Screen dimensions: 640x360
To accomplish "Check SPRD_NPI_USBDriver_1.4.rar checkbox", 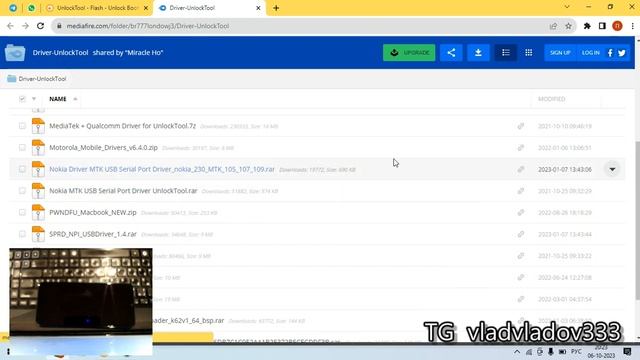I will coord(22,234).
